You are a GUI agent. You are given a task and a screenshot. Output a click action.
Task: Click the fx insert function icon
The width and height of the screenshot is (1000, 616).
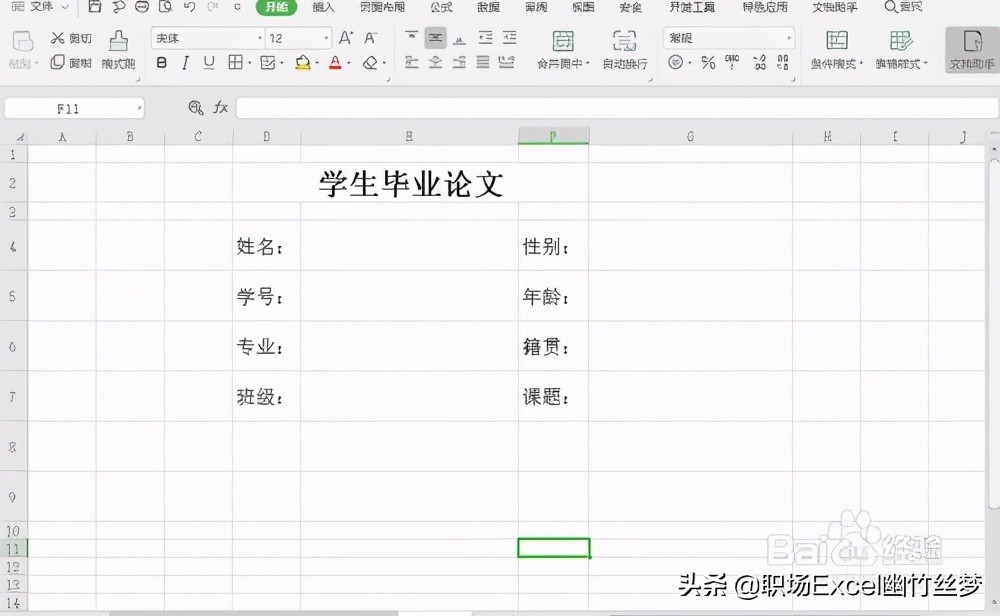click(x=220, y=107)
